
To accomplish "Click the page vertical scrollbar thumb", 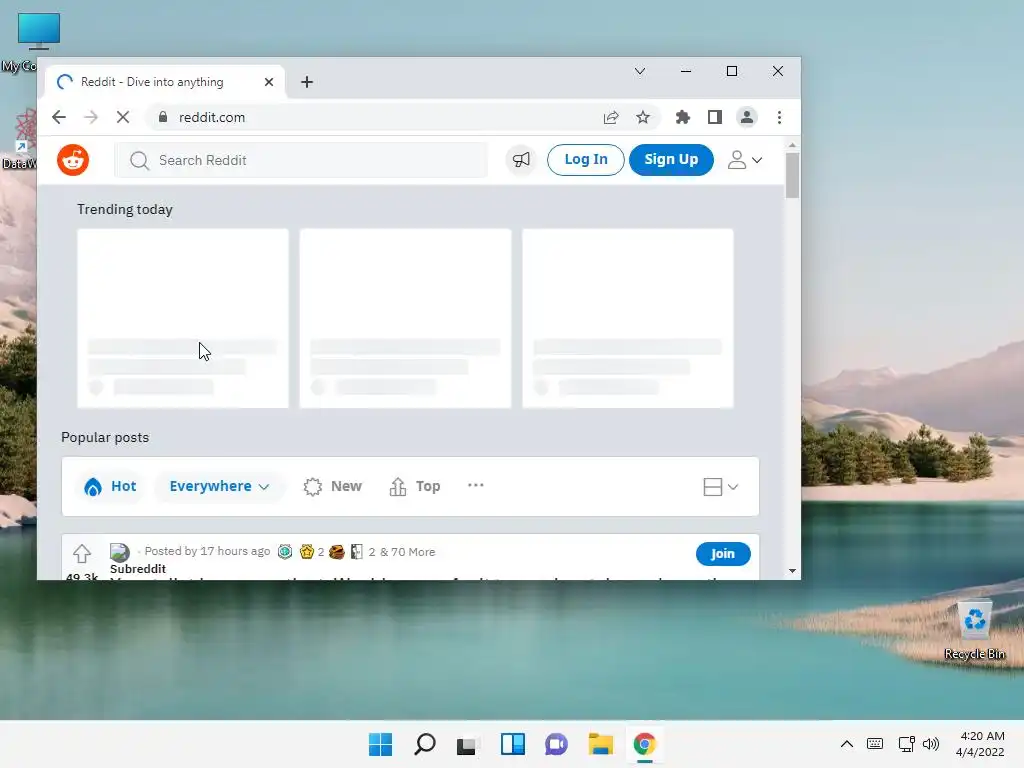I will click(792, 175).
